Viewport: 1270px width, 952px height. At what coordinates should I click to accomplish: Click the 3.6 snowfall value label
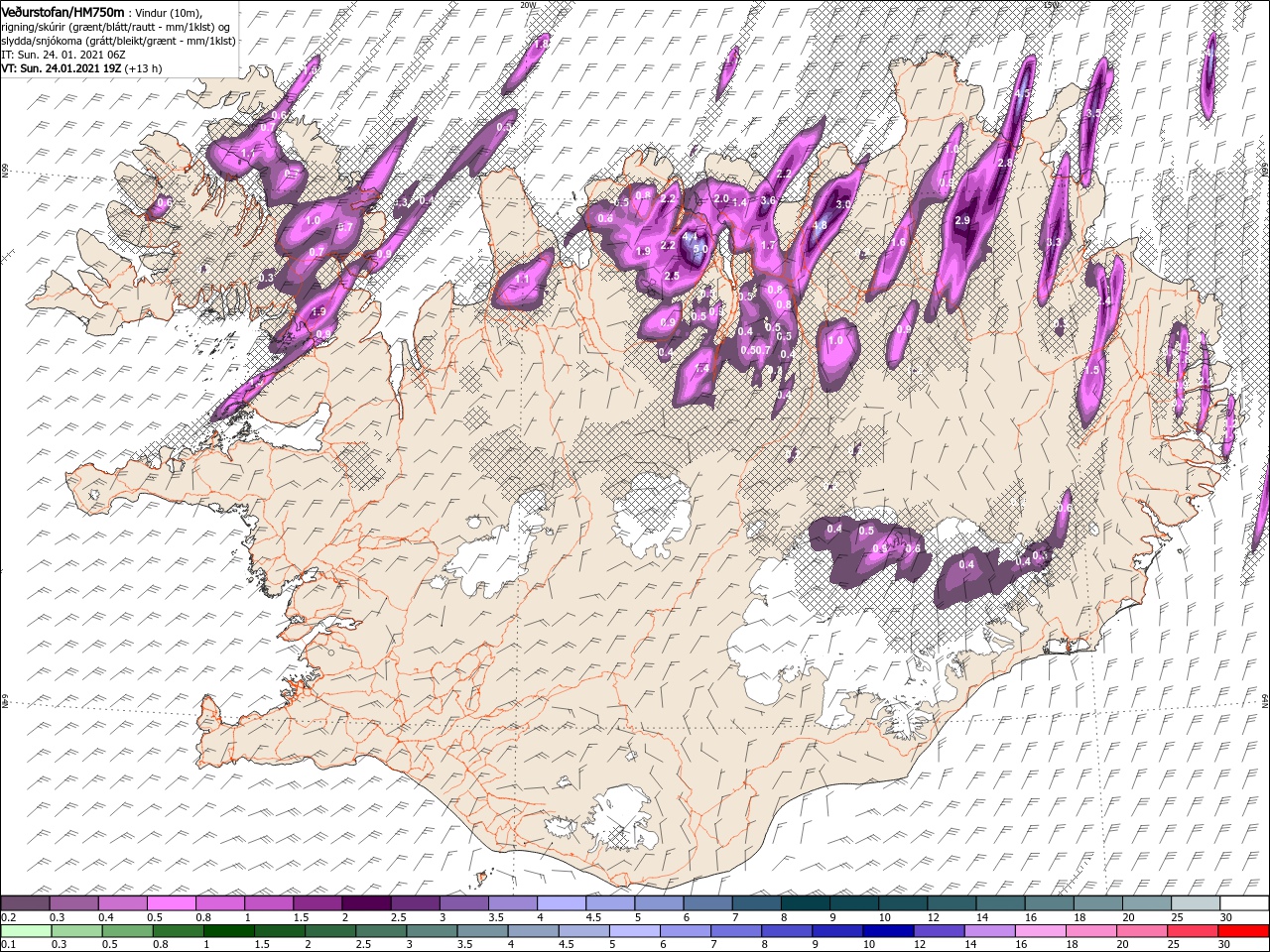coord(767,201)
